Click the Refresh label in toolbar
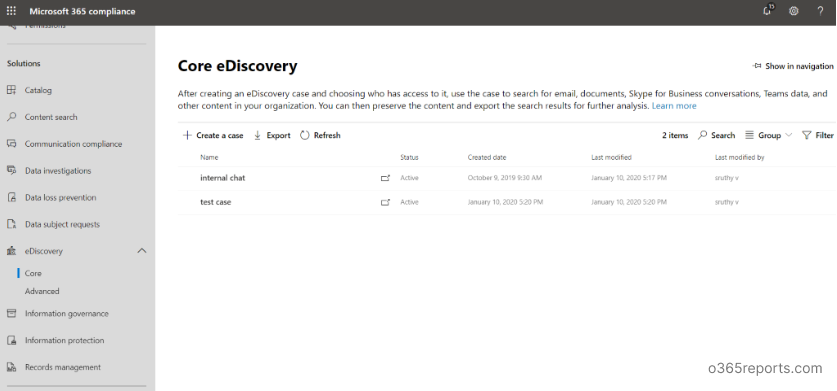837x391 pixels. coord(327,135)
